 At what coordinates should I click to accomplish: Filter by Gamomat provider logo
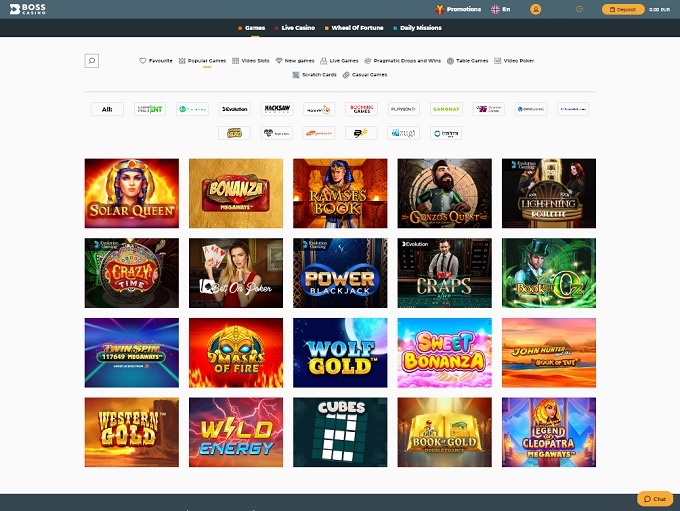tap(446, 109)
